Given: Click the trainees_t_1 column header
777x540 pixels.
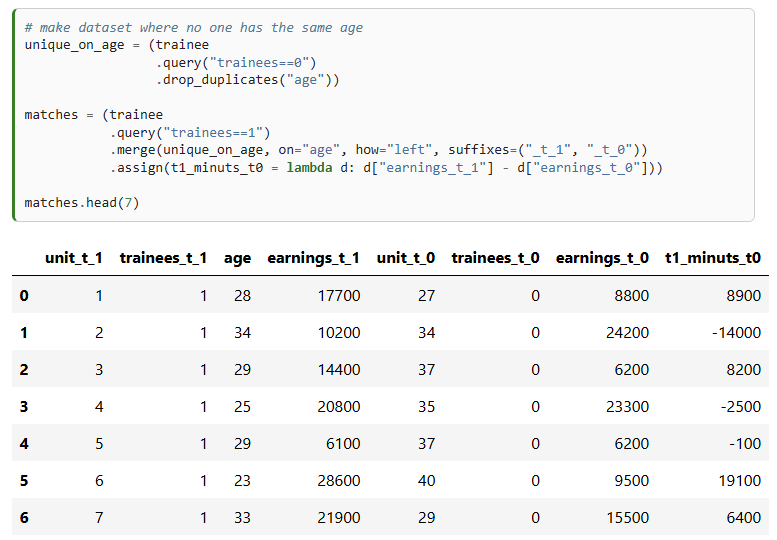Looking at the screenshot, I should pyautogui.click(x=163, y=258).
